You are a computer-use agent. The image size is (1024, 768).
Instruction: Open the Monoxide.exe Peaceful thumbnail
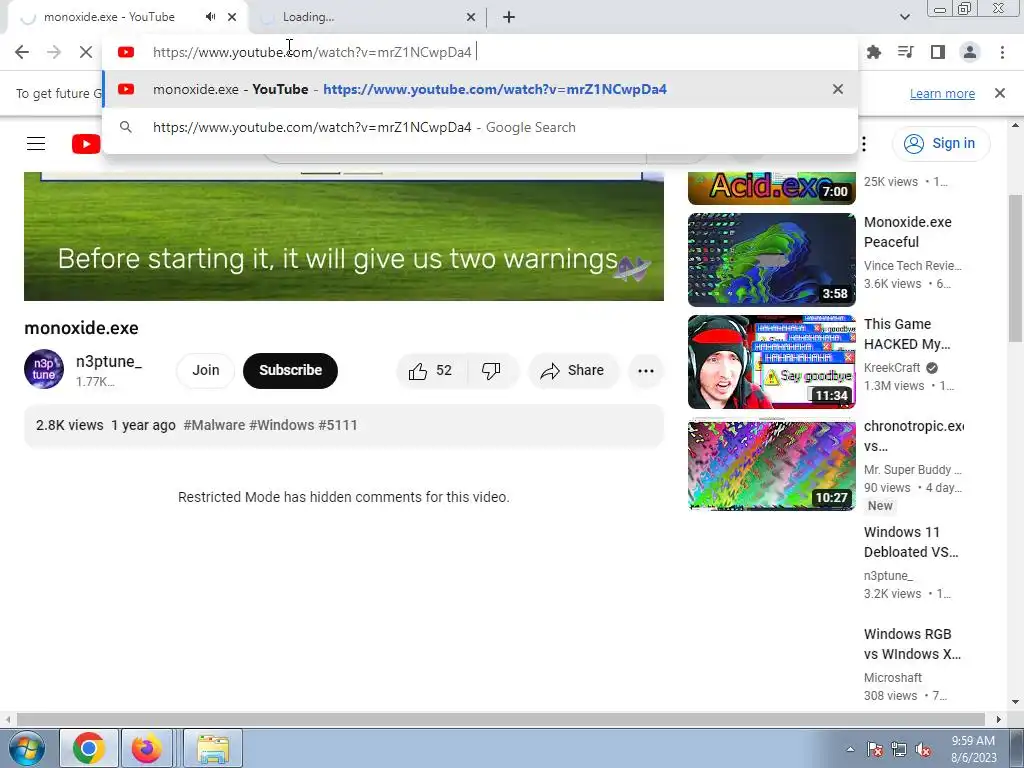coord(771,260)
